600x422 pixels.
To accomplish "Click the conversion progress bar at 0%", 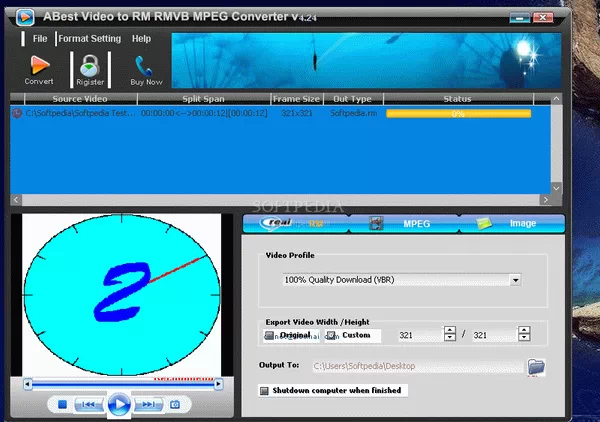I will (x=458, y=114).
